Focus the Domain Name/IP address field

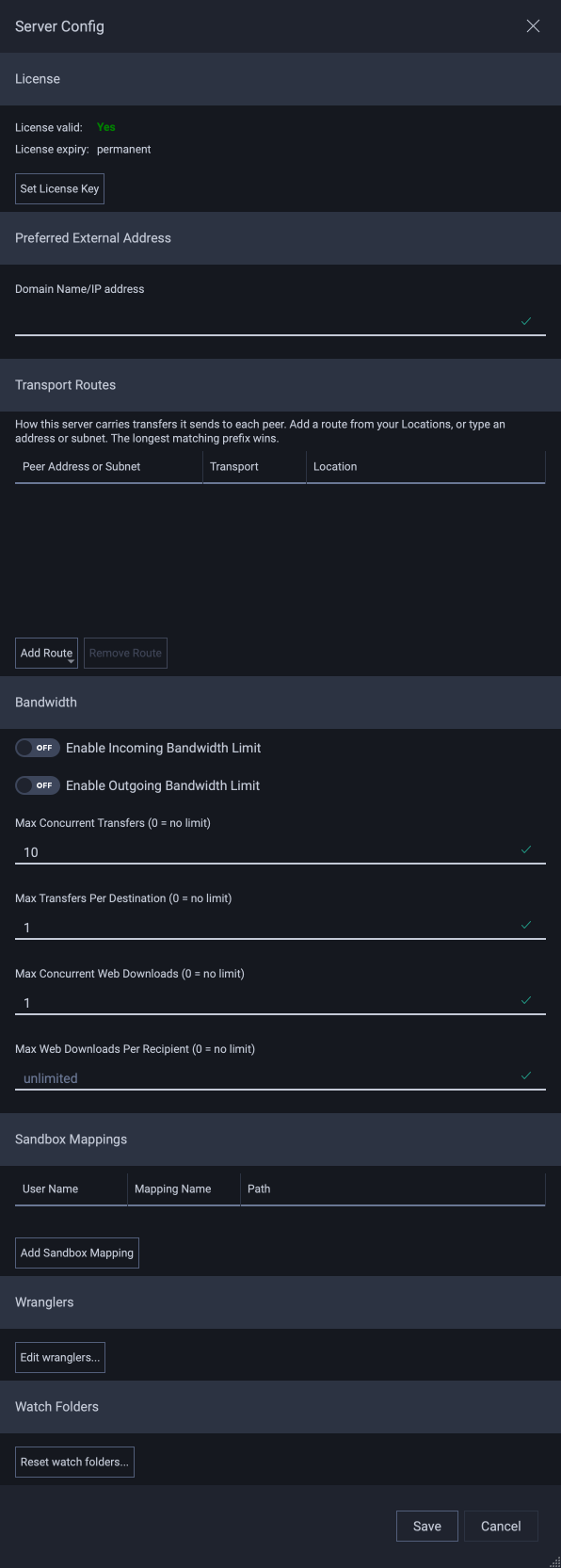coord(280,321)
